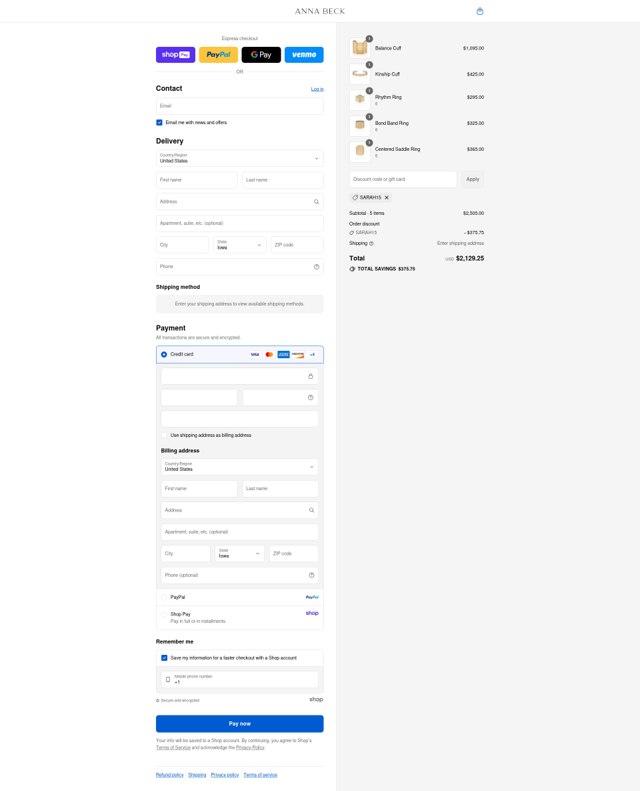Click the Billing First name field

[199, 489]
